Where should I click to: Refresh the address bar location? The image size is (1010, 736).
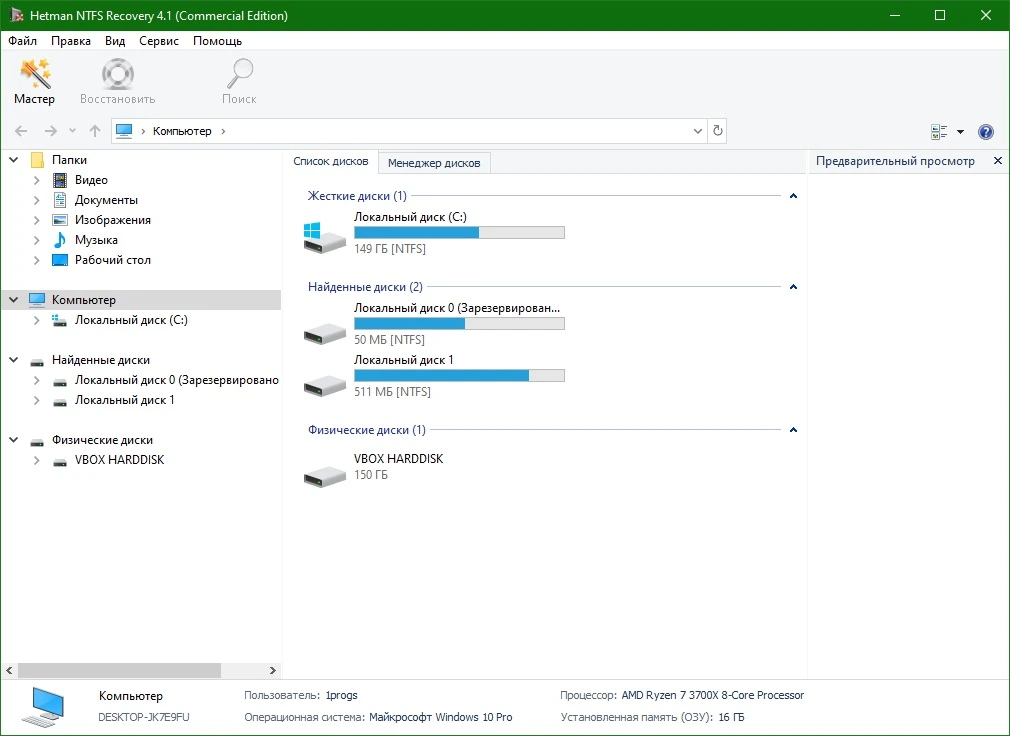point(718,131)
